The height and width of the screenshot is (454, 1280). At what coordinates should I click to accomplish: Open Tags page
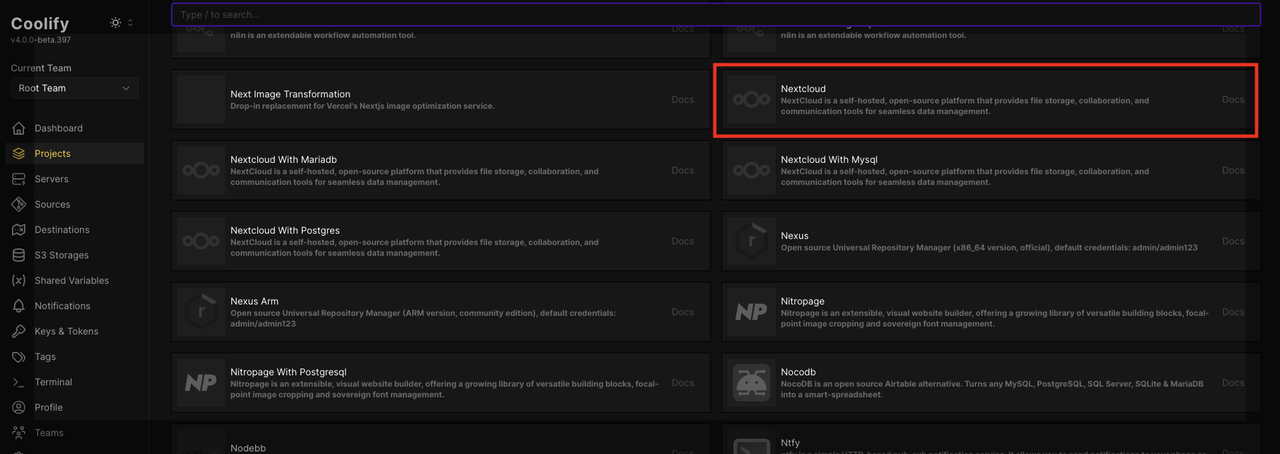click(x=75, y=357)
